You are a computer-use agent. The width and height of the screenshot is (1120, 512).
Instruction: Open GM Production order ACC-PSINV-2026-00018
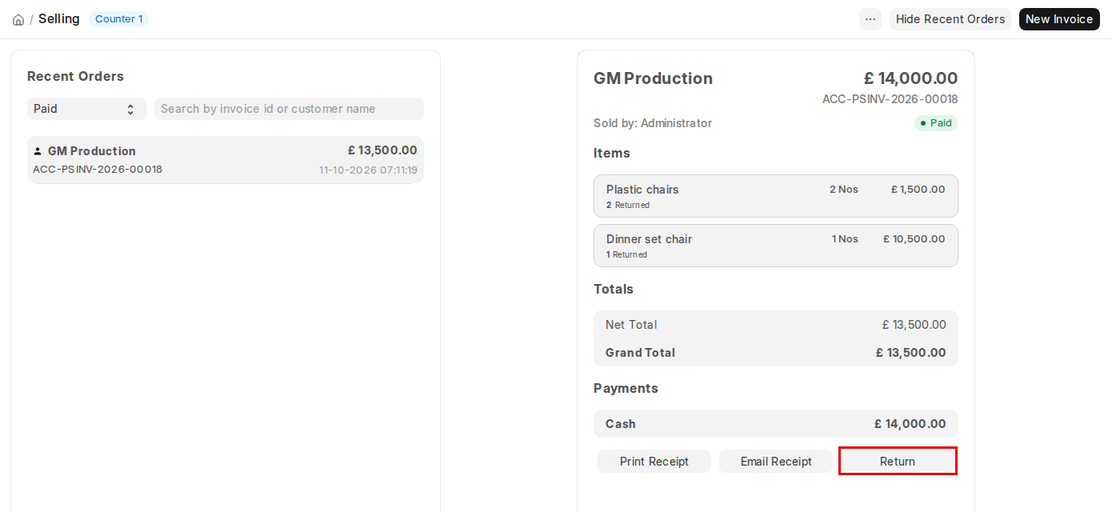point(225,160)
